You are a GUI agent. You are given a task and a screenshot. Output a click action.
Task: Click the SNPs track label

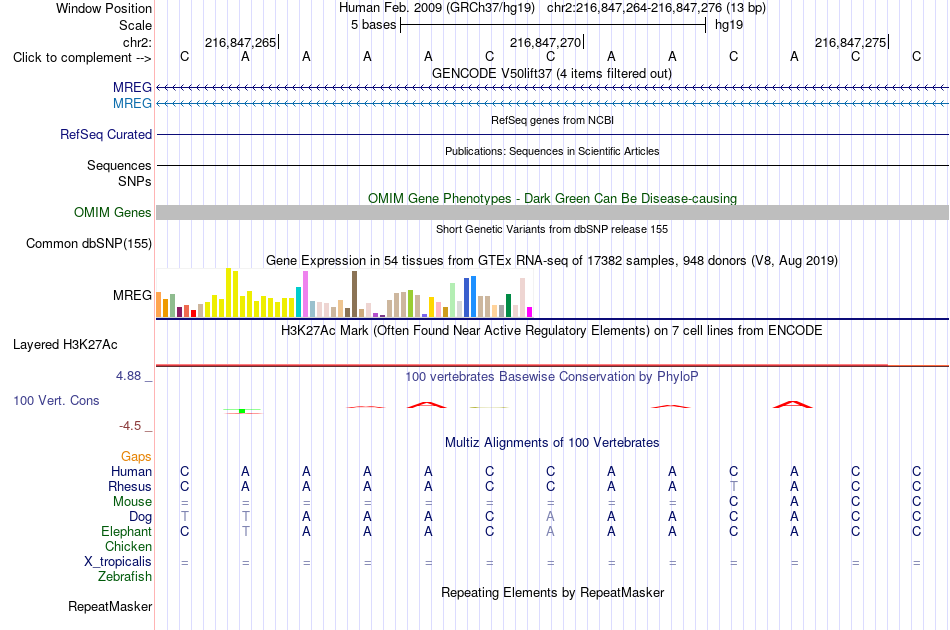tap(135, 181)
